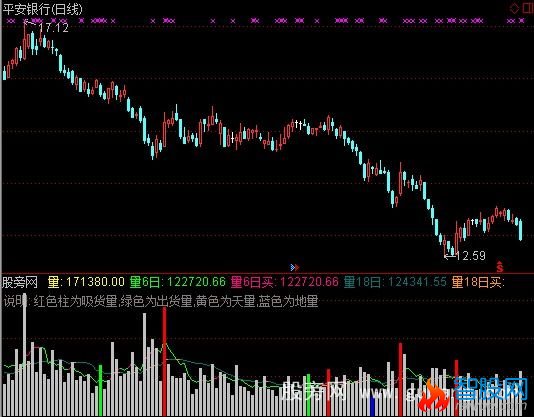Click the red split-window square icon
The height and width of the screenshot is (417, 534).
529,7
